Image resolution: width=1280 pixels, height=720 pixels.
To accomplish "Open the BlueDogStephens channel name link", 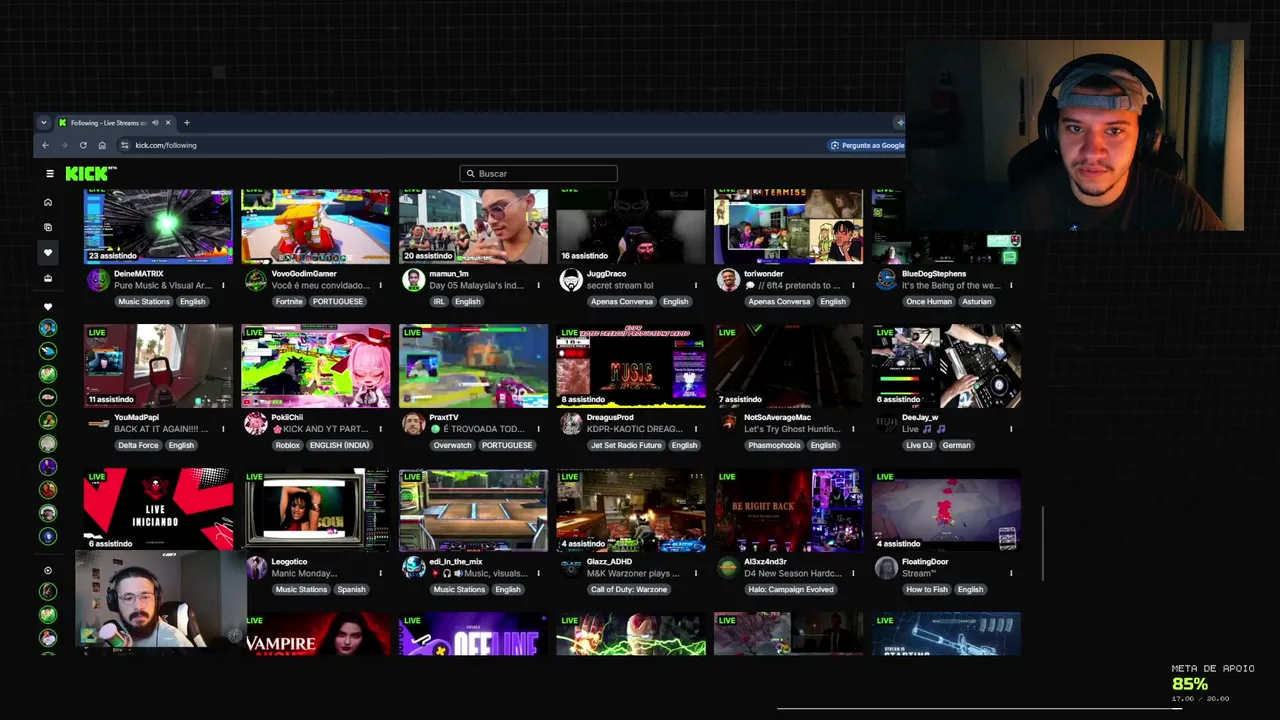I will pyautogui.click(x=934, y=273).
